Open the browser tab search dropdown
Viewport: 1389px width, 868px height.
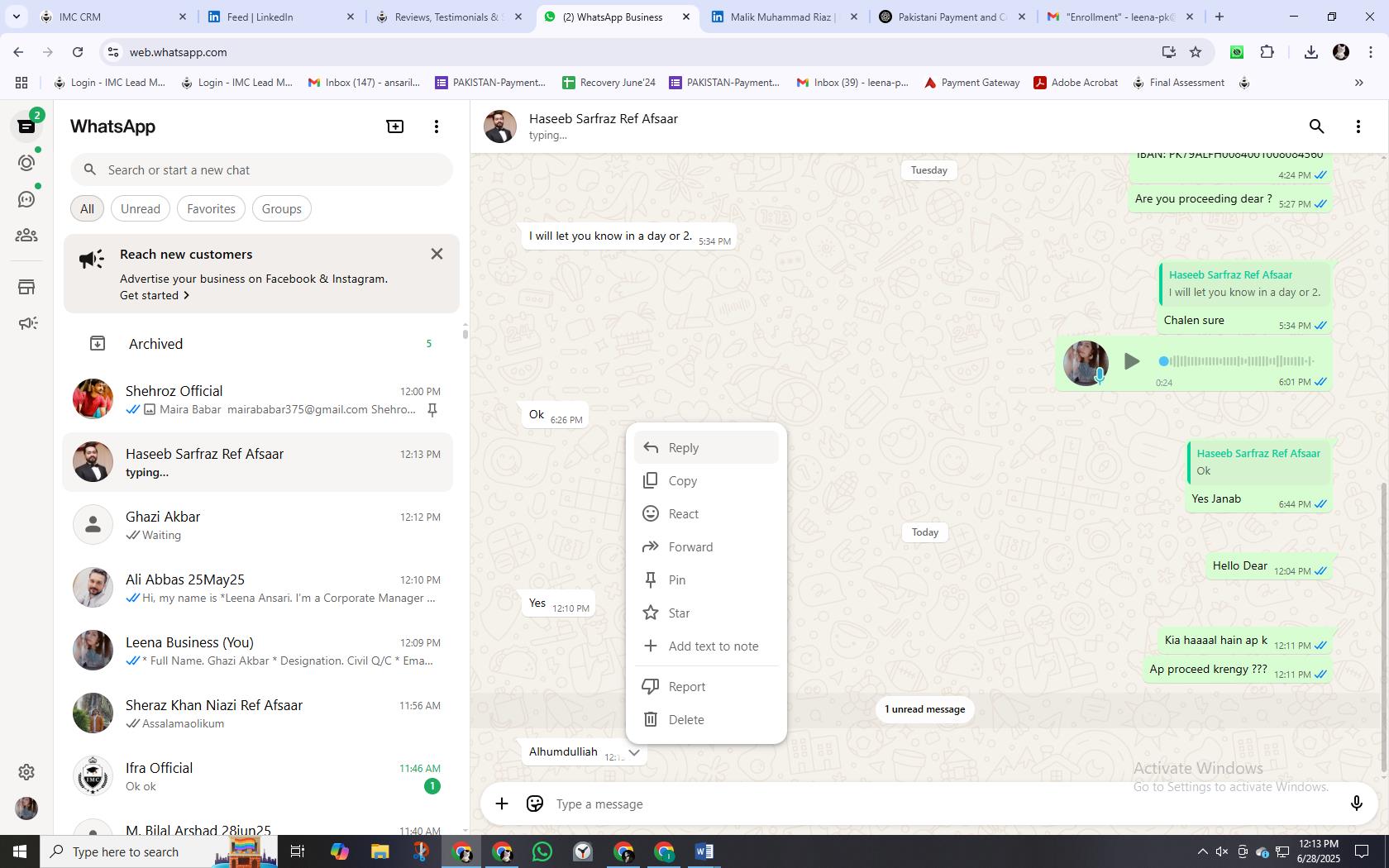pyautogui.click(x=16, y=17)
